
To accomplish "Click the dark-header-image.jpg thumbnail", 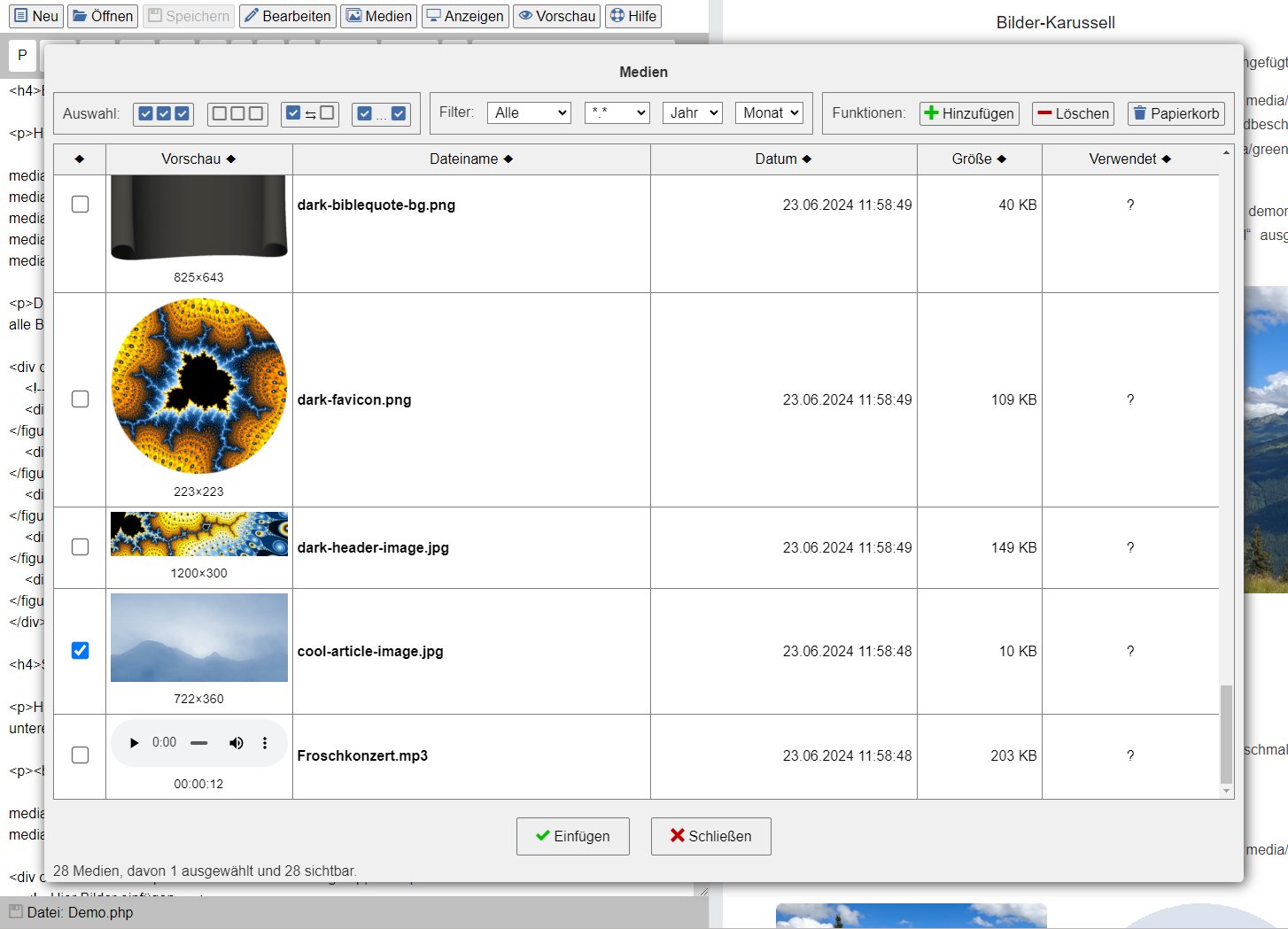I will 199,534.
